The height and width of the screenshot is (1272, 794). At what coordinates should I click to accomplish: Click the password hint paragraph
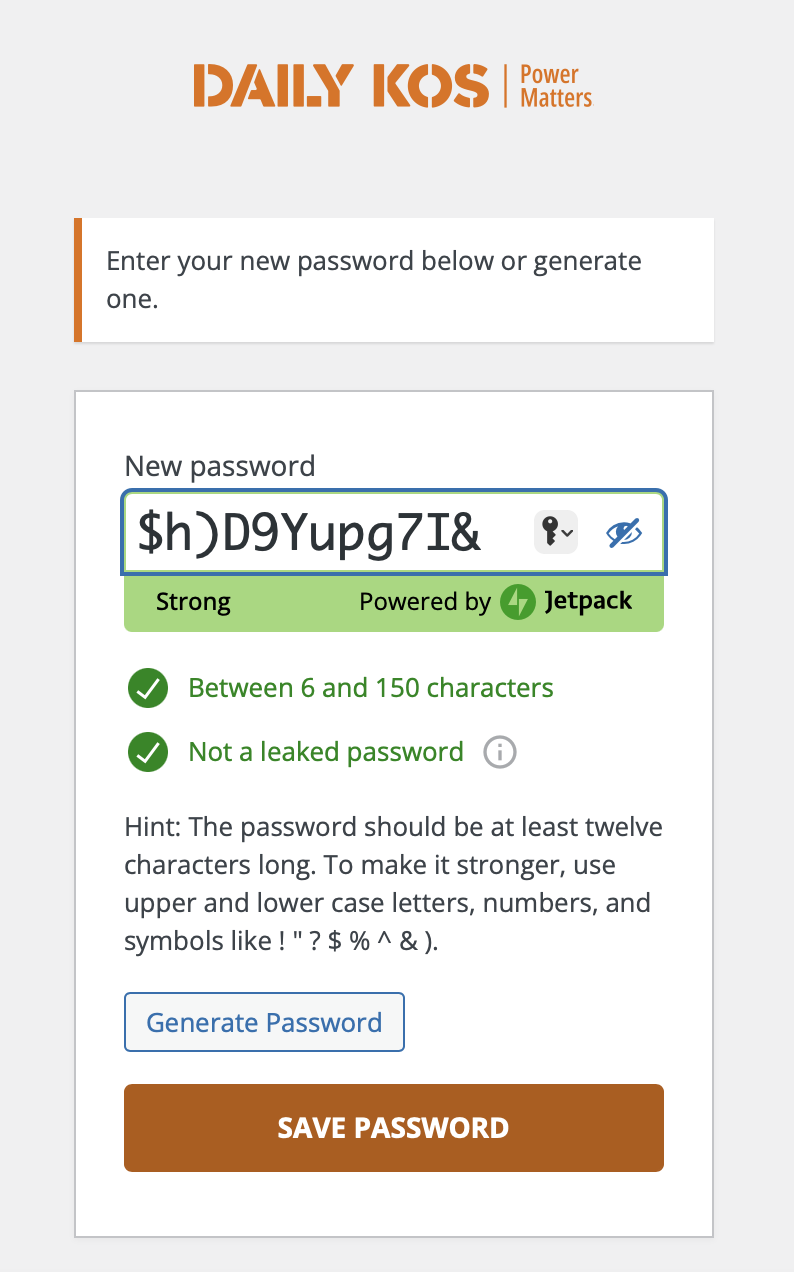394,885
